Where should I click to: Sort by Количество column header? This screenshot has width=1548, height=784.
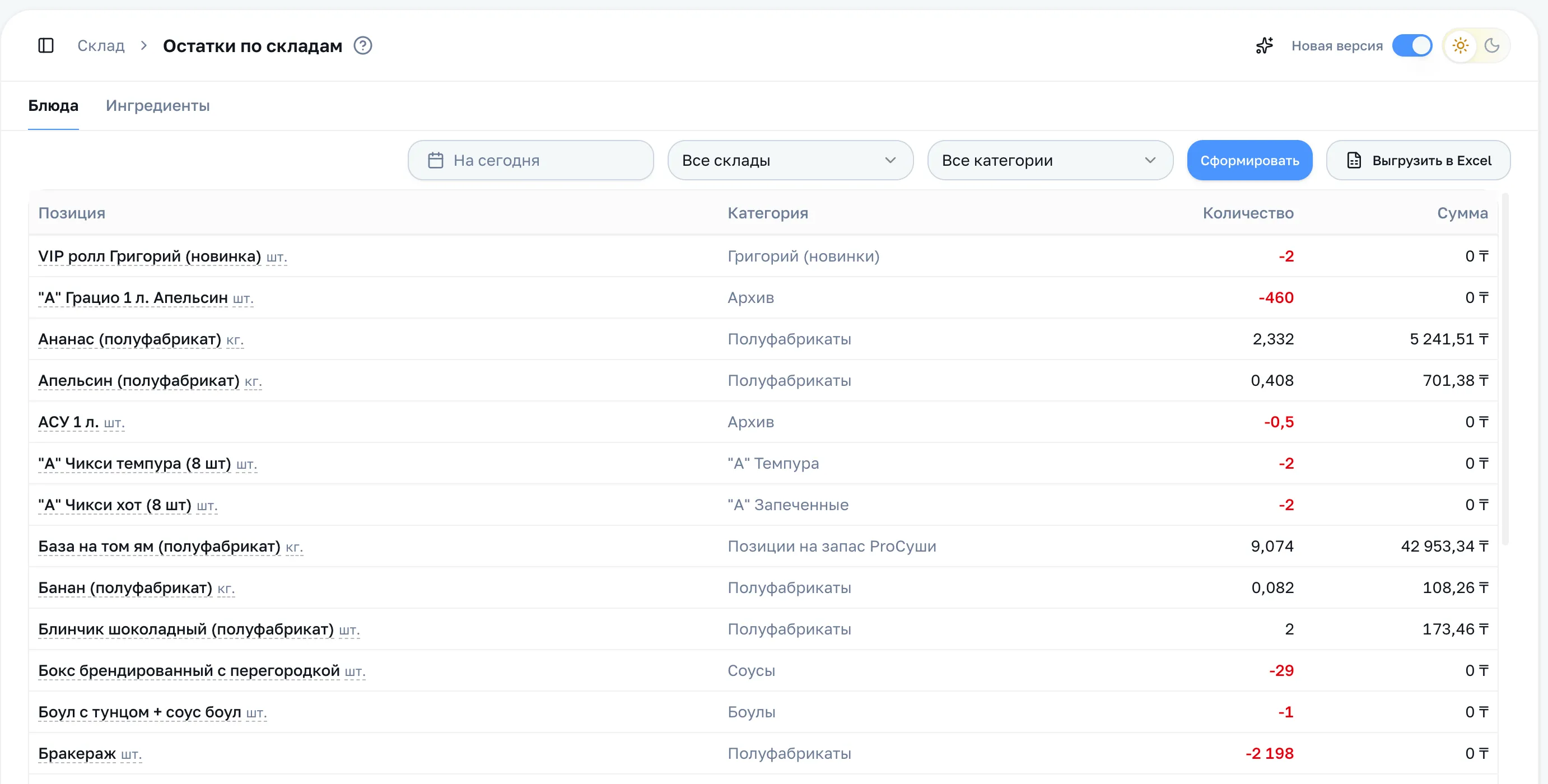tap(1248, 213)
